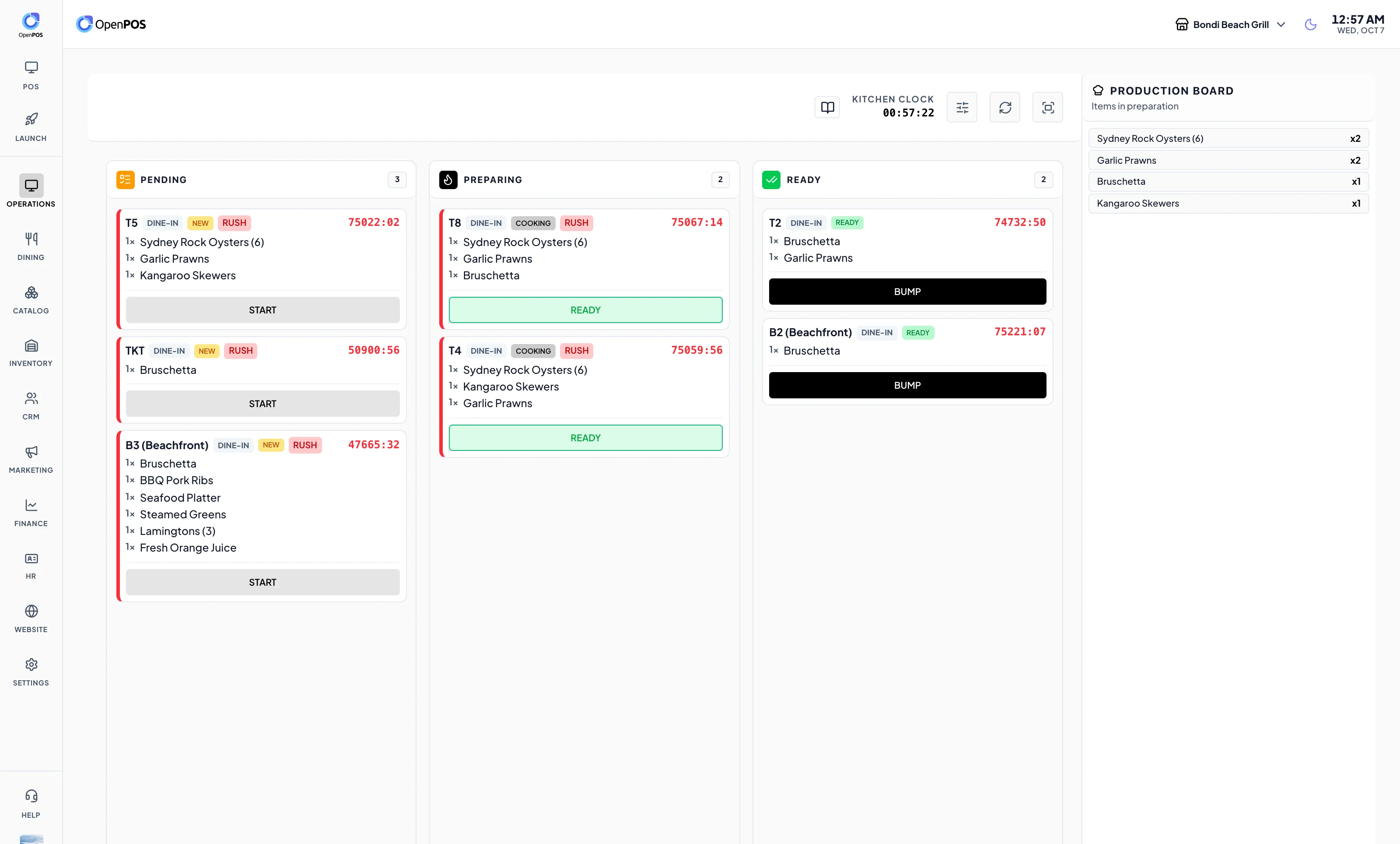Enter fullscreen kitchen display mode
Image resolution: width=1400 pixels, height=844 pixels.
pos(1048,107)
